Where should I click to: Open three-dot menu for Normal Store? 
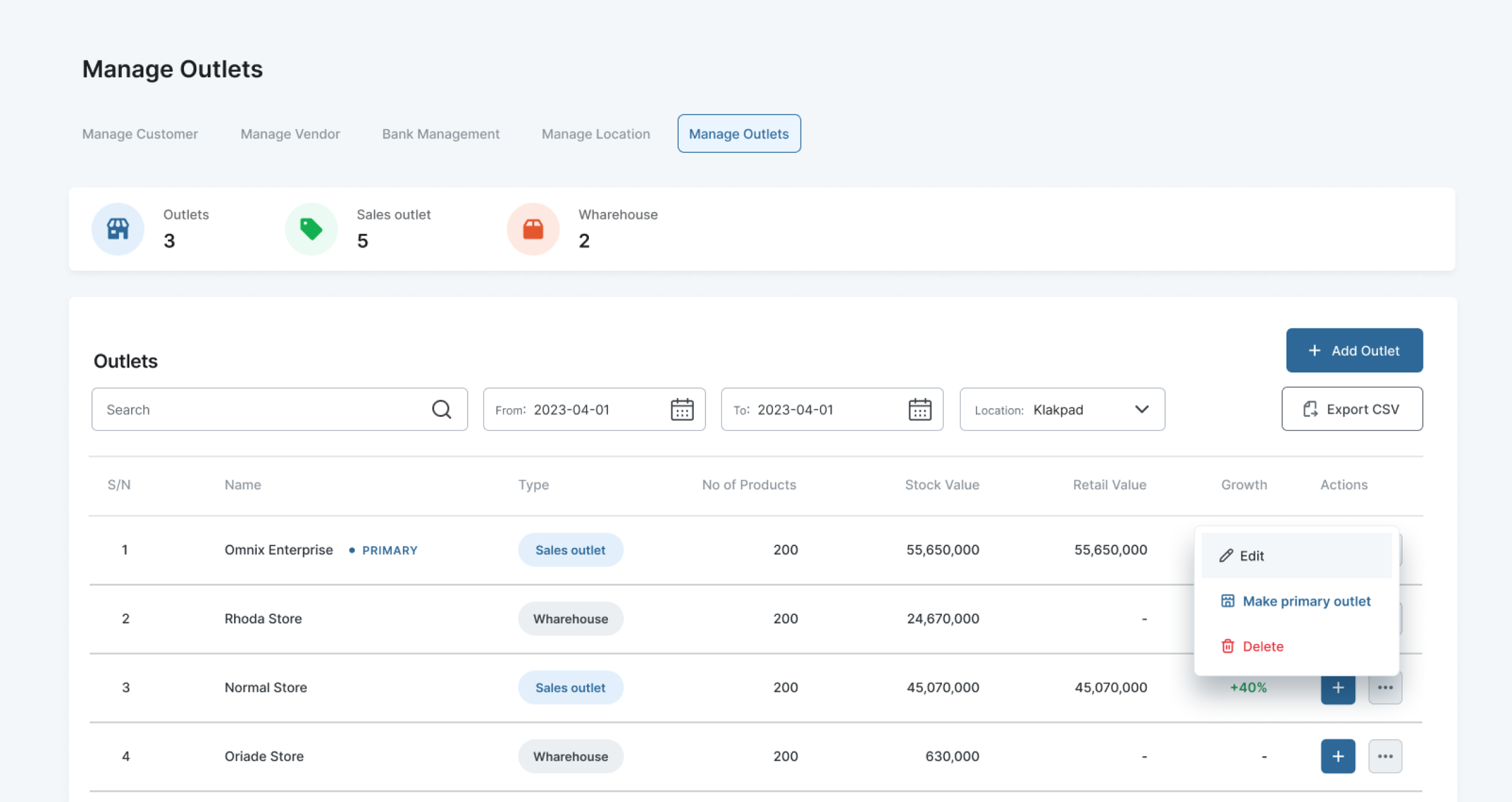(x=1385, y=688)
